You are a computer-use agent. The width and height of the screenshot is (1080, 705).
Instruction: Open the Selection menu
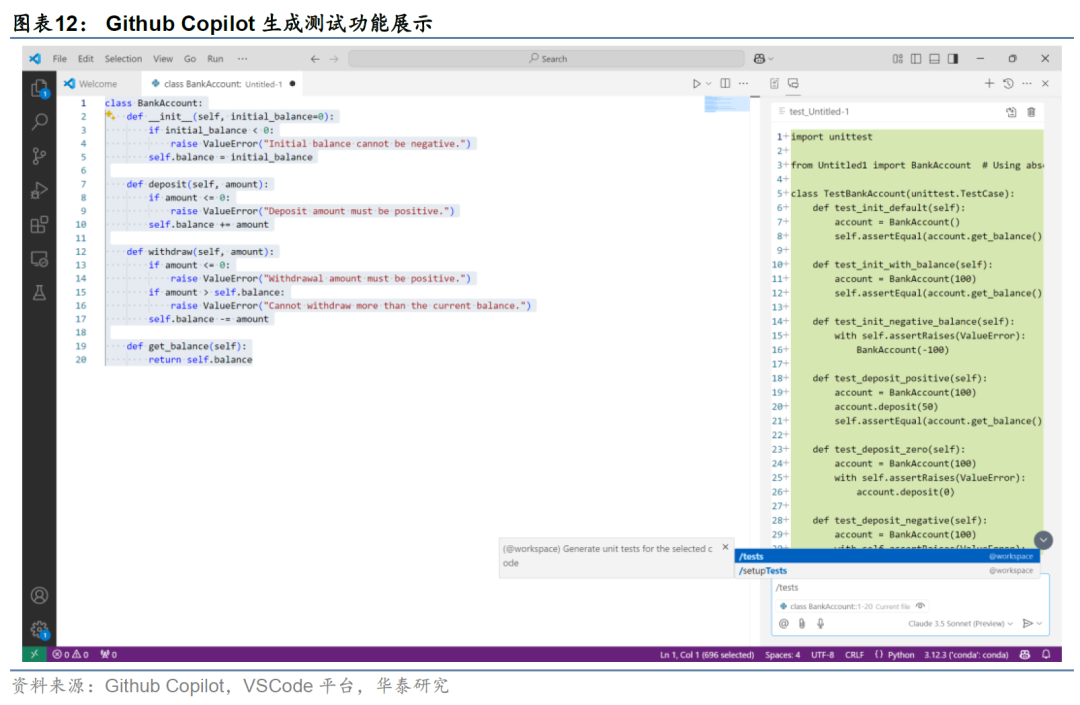123,59
